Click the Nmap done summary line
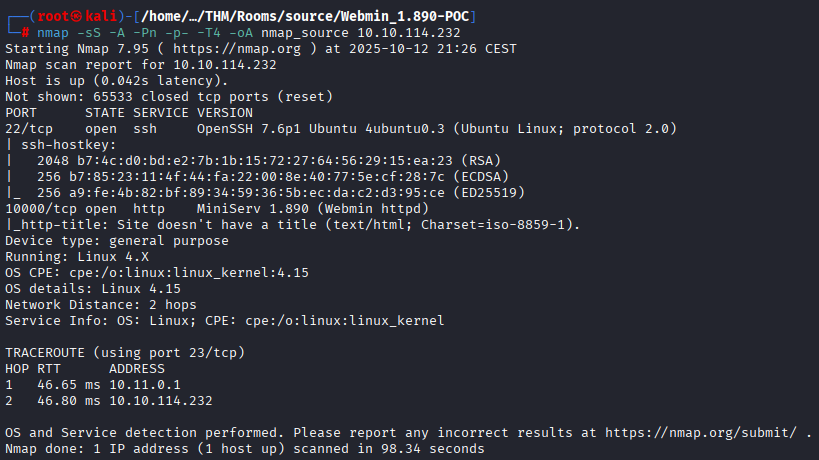 coord(244,449)
